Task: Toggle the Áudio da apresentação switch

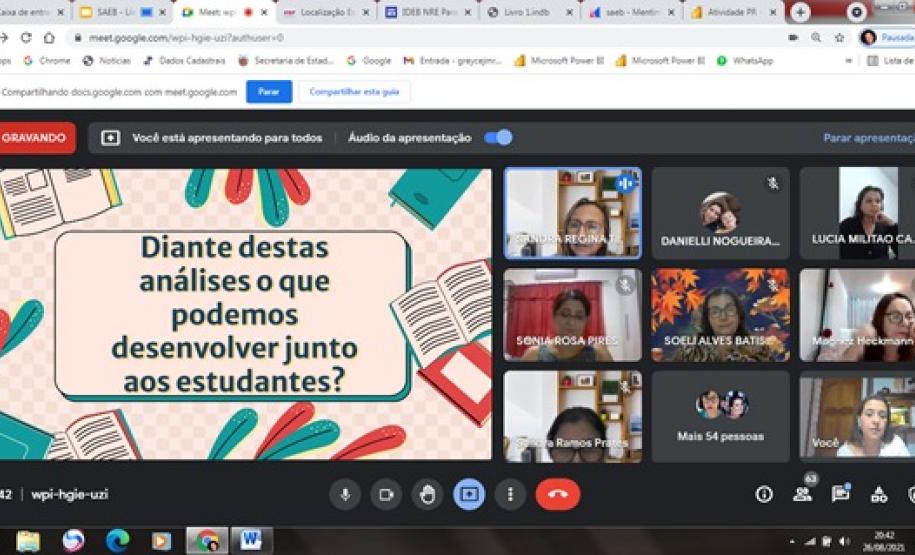Action: coord(498,138)
